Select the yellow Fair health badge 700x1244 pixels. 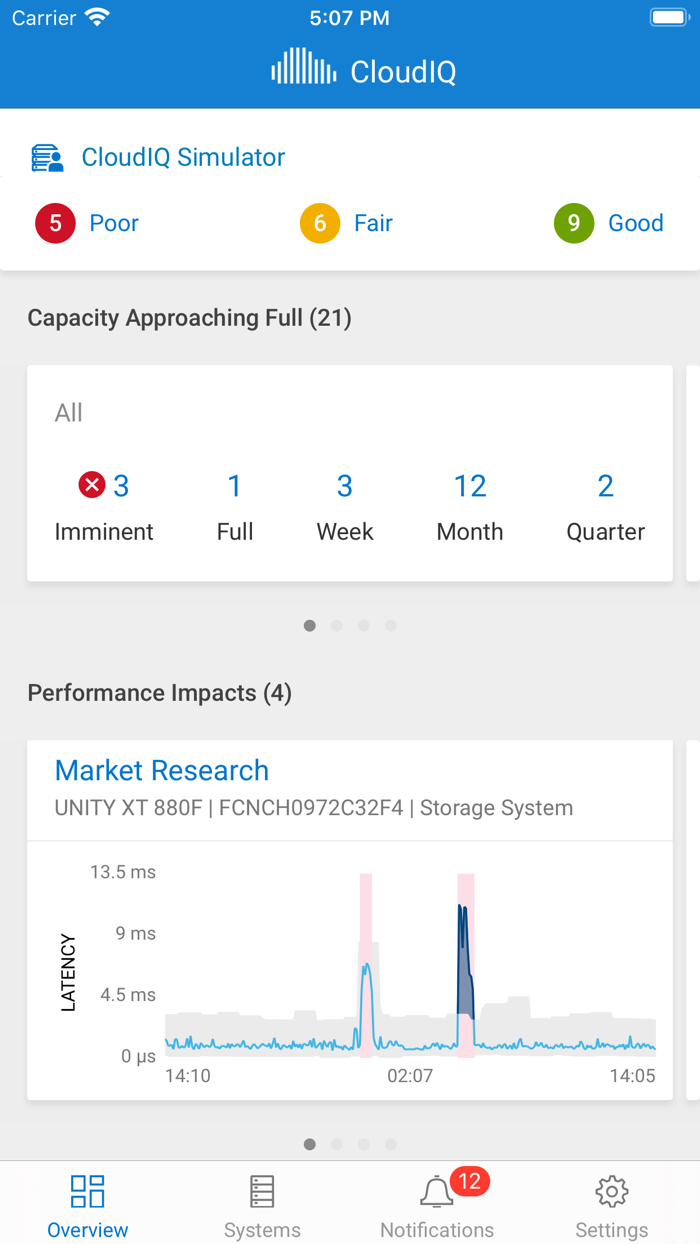(x=319, y=223)
